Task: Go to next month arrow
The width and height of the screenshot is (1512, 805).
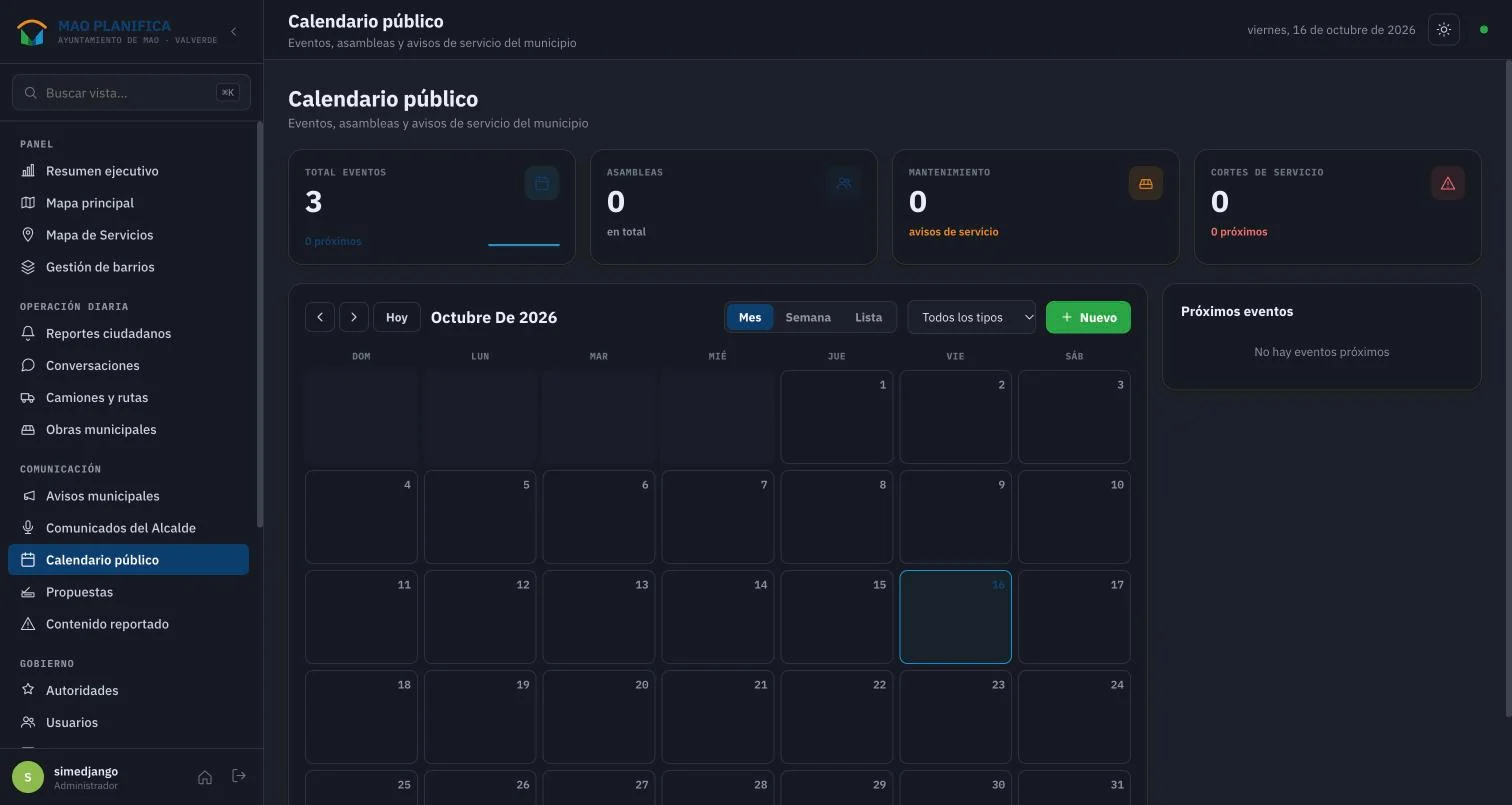Action: point(354,317)
